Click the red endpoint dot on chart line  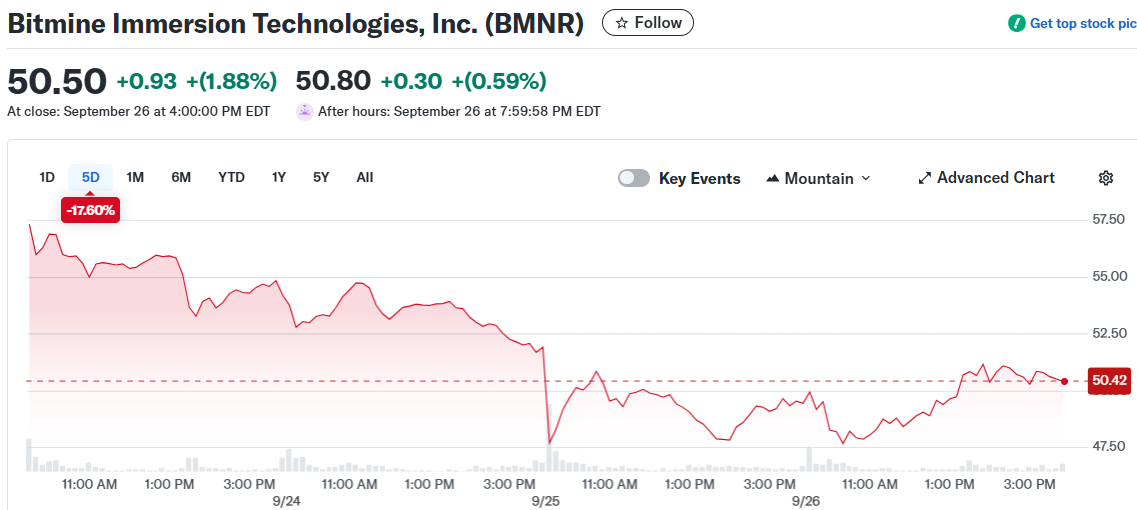(x=1064, y=382)
